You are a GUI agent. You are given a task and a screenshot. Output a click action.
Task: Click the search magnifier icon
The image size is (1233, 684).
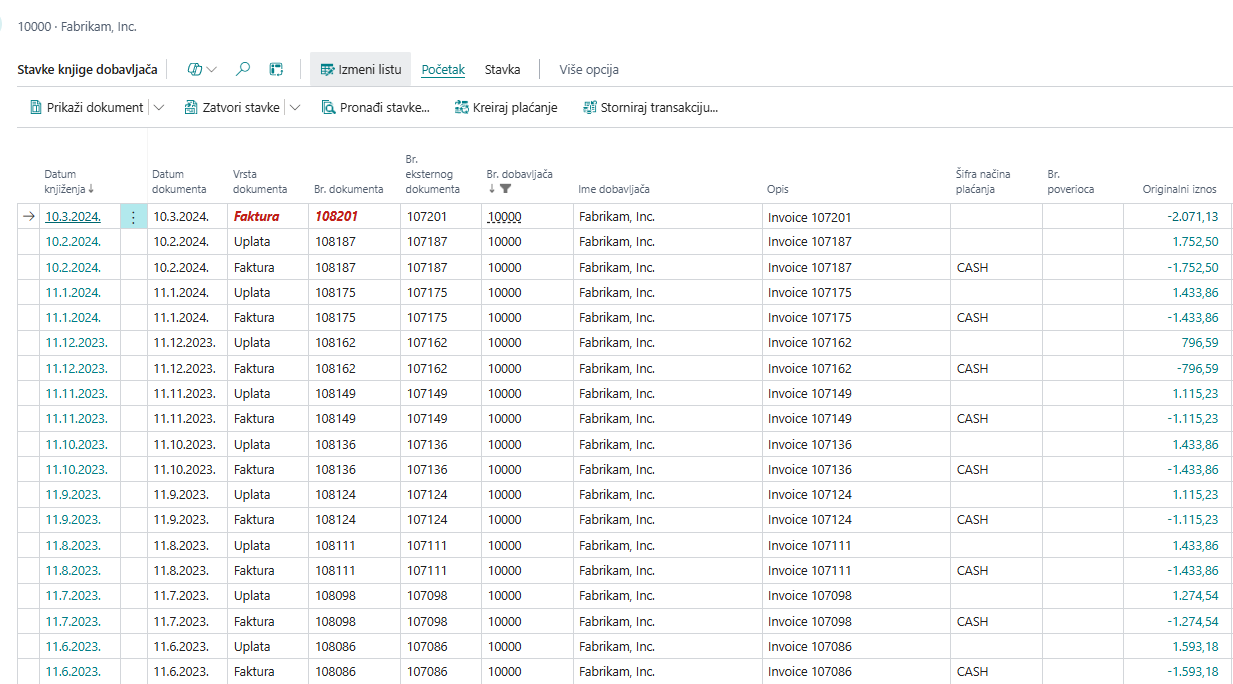coord(243,69)
